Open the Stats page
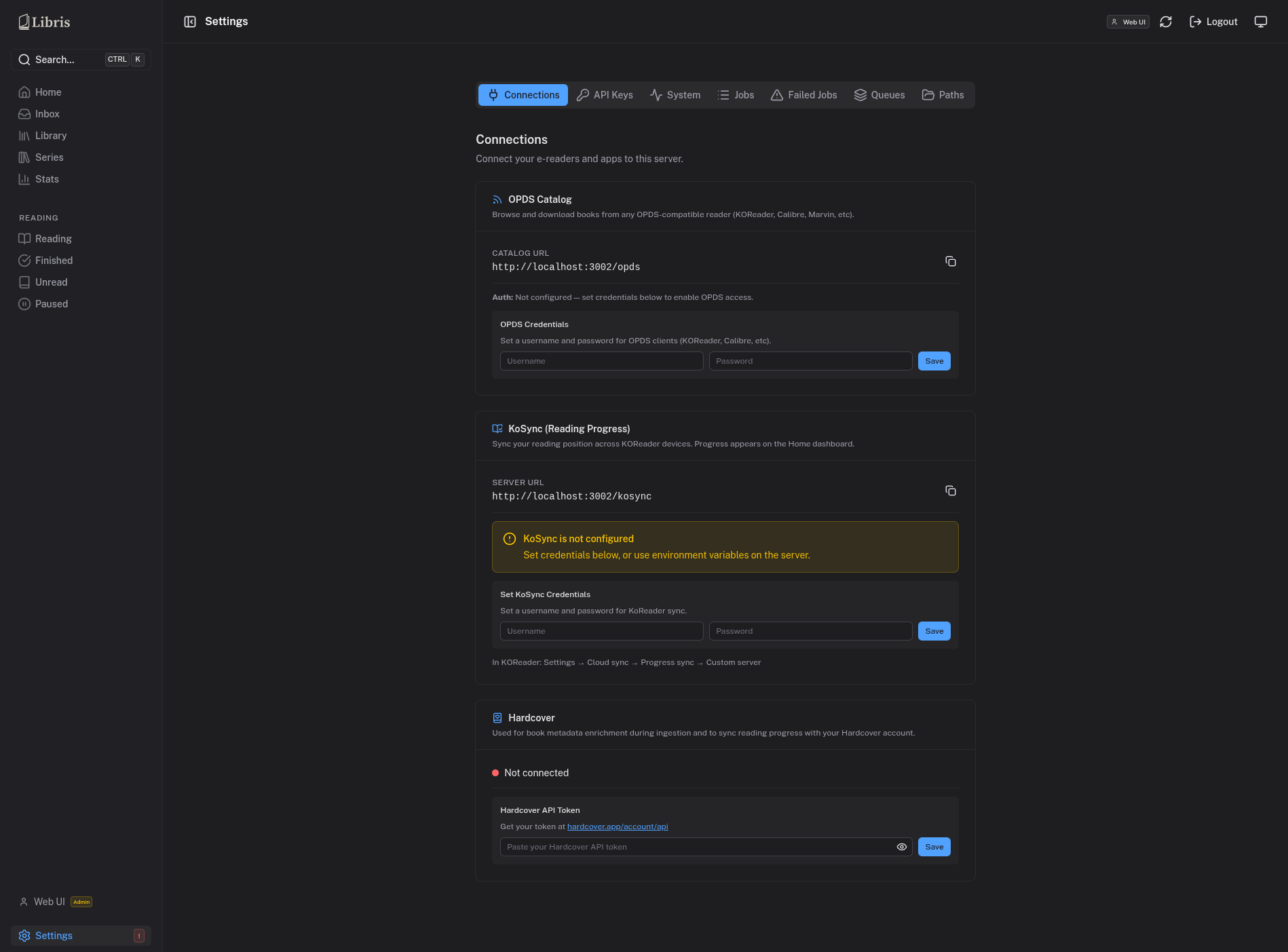 tap(81, 179)
